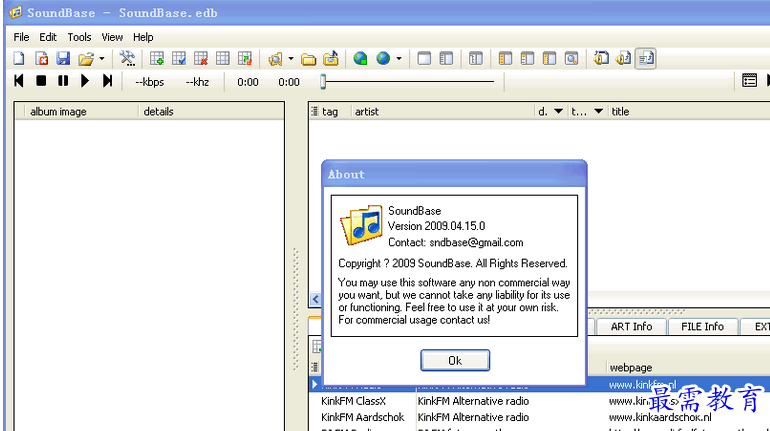The image size is (770, 431).
Task: Toggle the highlighted music list toolbar icon
Action: [646, 59]
